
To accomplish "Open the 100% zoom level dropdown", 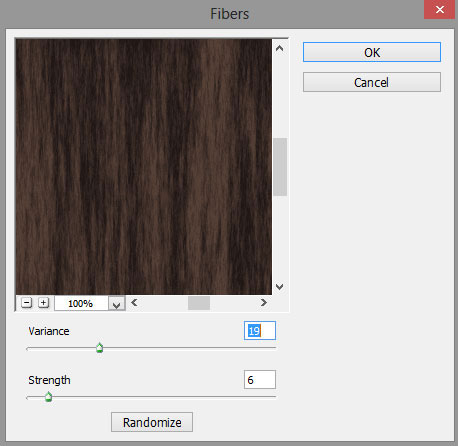I will tap(116, 303).
